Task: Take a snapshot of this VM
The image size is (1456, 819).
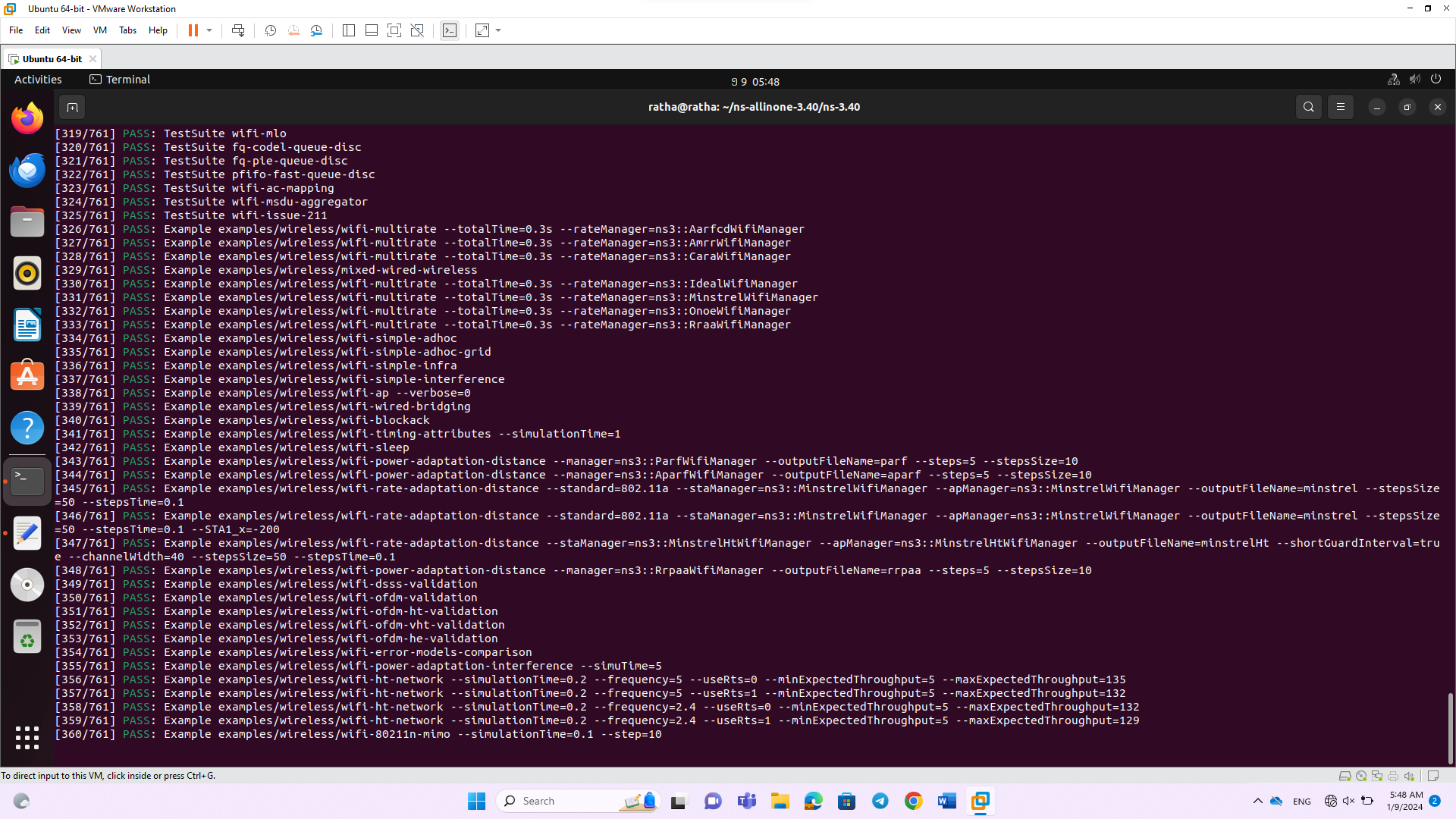Action: tap(270, 30)
